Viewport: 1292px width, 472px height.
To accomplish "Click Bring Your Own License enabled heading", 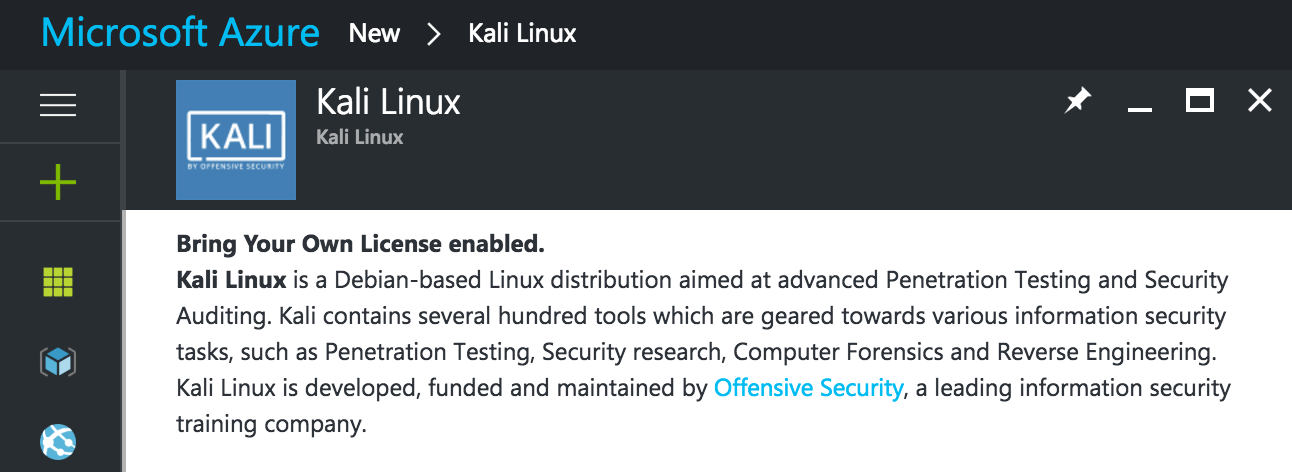I will (360, 244).
